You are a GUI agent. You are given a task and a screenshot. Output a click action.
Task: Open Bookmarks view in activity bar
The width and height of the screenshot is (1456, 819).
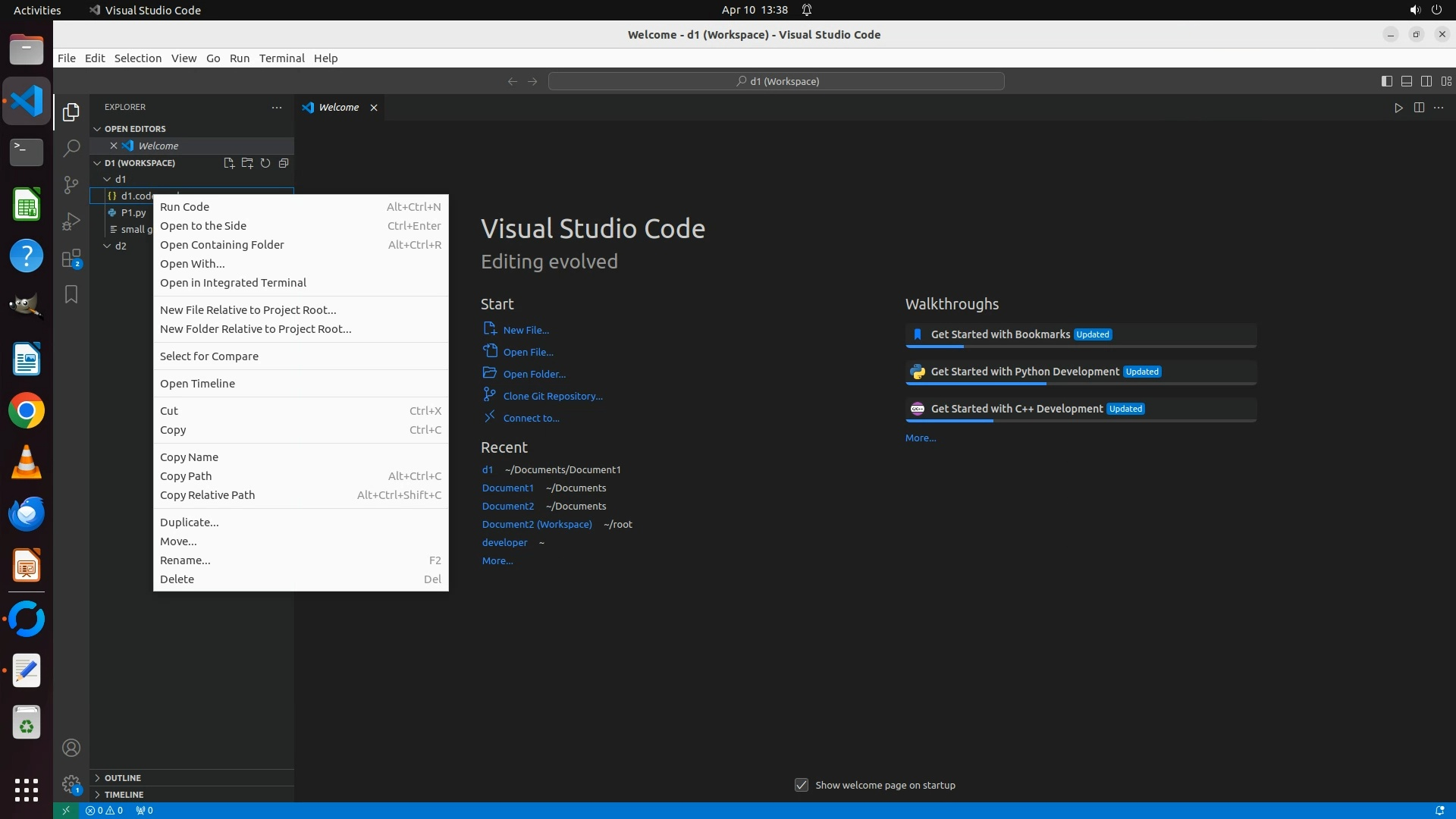click(x=71, y=294)
